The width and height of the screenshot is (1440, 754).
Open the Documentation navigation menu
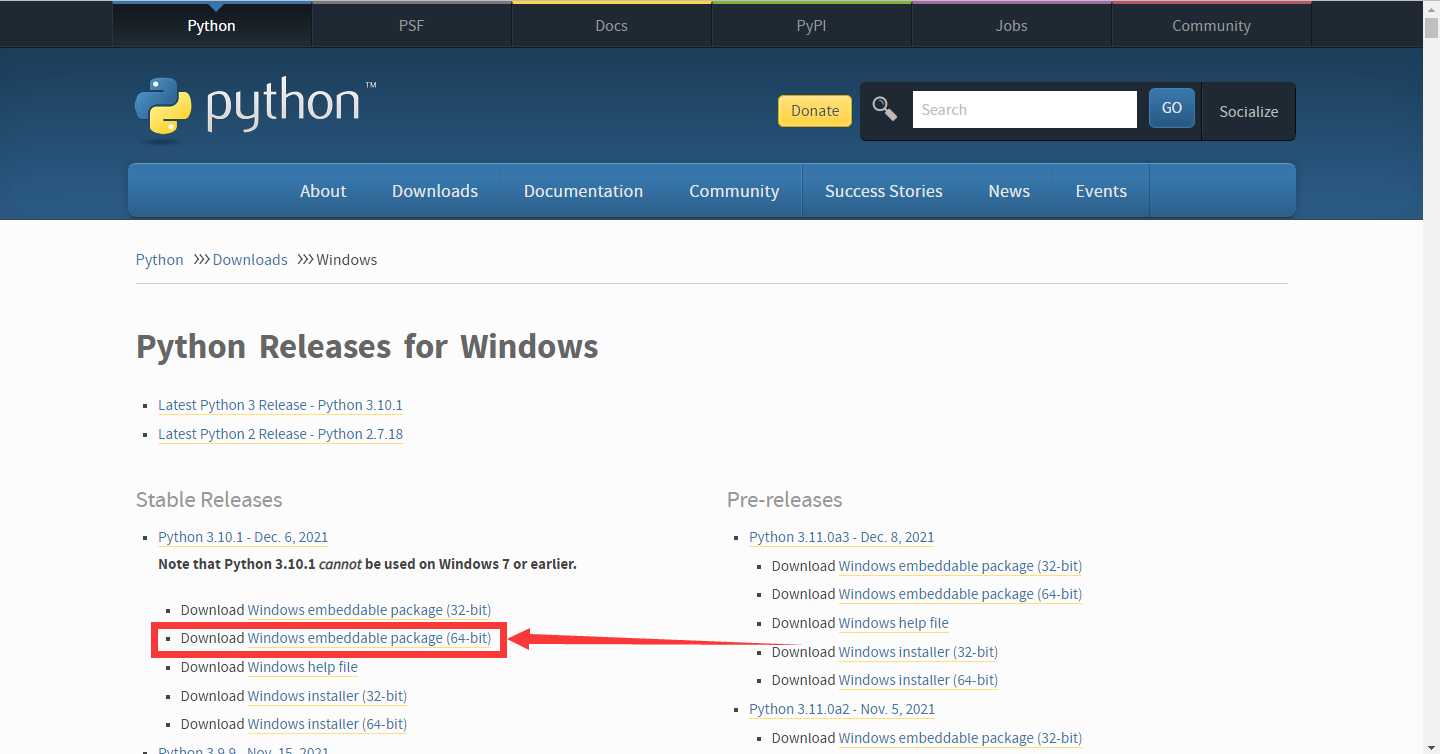pyautogui.click(x=583, y=191)
